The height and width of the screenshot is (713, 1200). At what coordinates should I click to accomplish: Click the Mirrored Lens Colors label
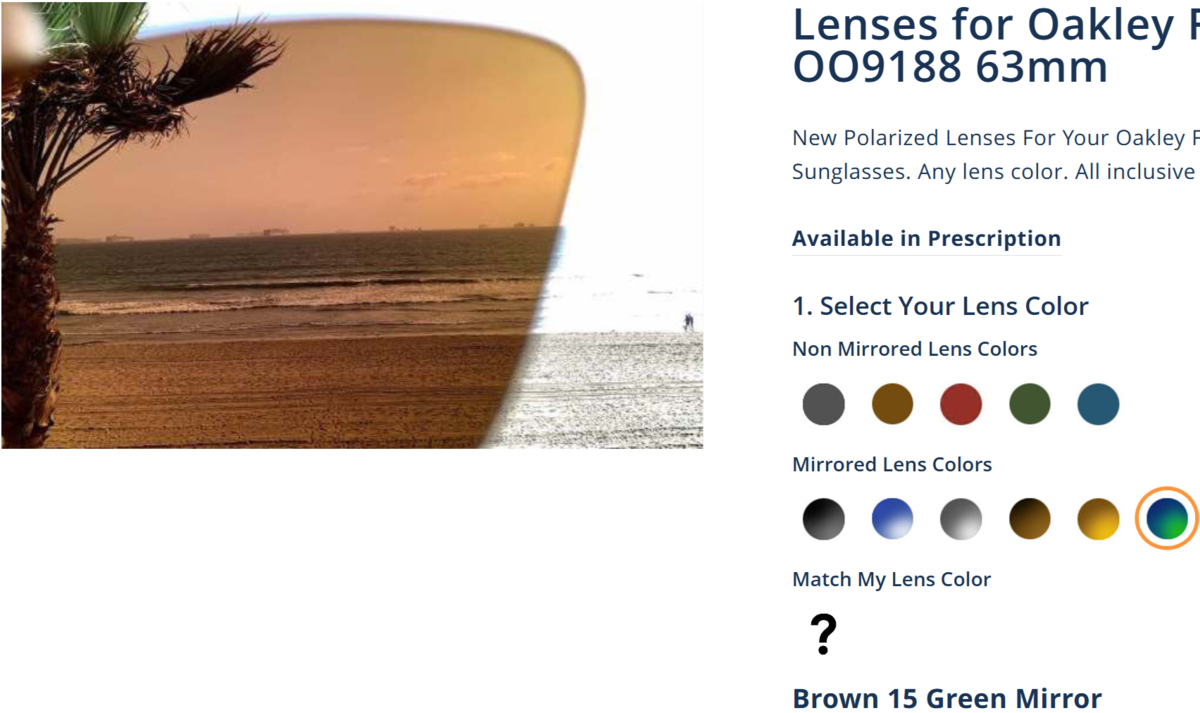(892, 464)
